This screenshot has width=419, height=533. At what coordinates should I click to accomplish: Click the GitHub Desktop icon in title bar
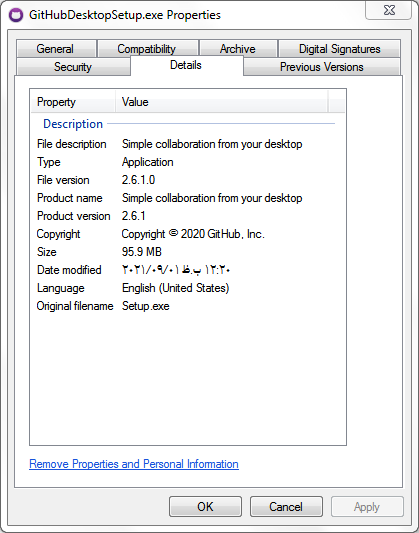coord(16,15)
